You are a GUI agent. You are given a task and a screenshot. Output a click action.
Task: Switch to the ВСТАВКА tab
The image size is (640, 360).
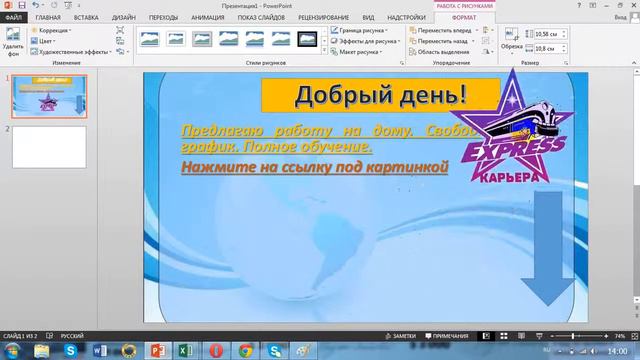pos(86,18)
